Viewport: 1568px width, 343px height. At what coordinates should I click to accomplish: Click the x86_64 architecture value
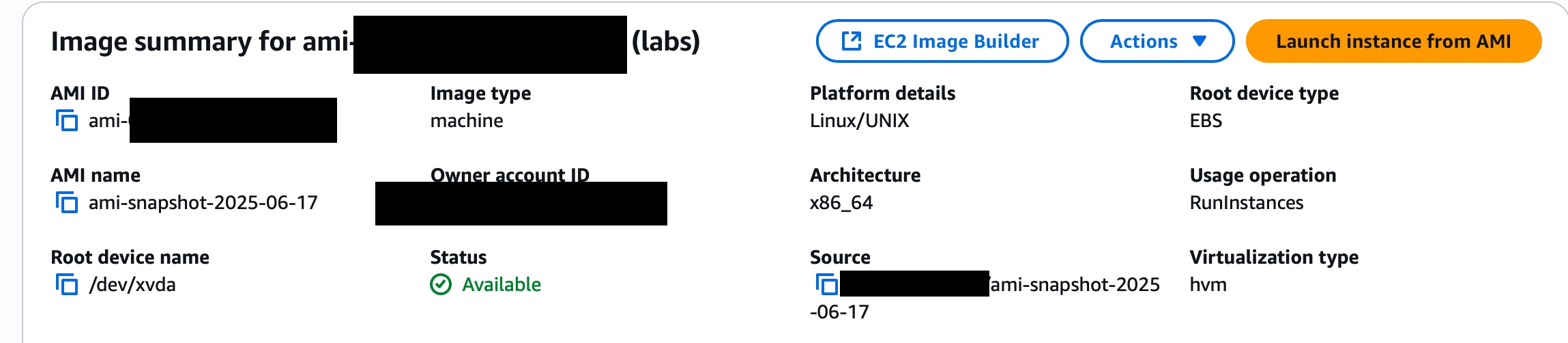841,203
